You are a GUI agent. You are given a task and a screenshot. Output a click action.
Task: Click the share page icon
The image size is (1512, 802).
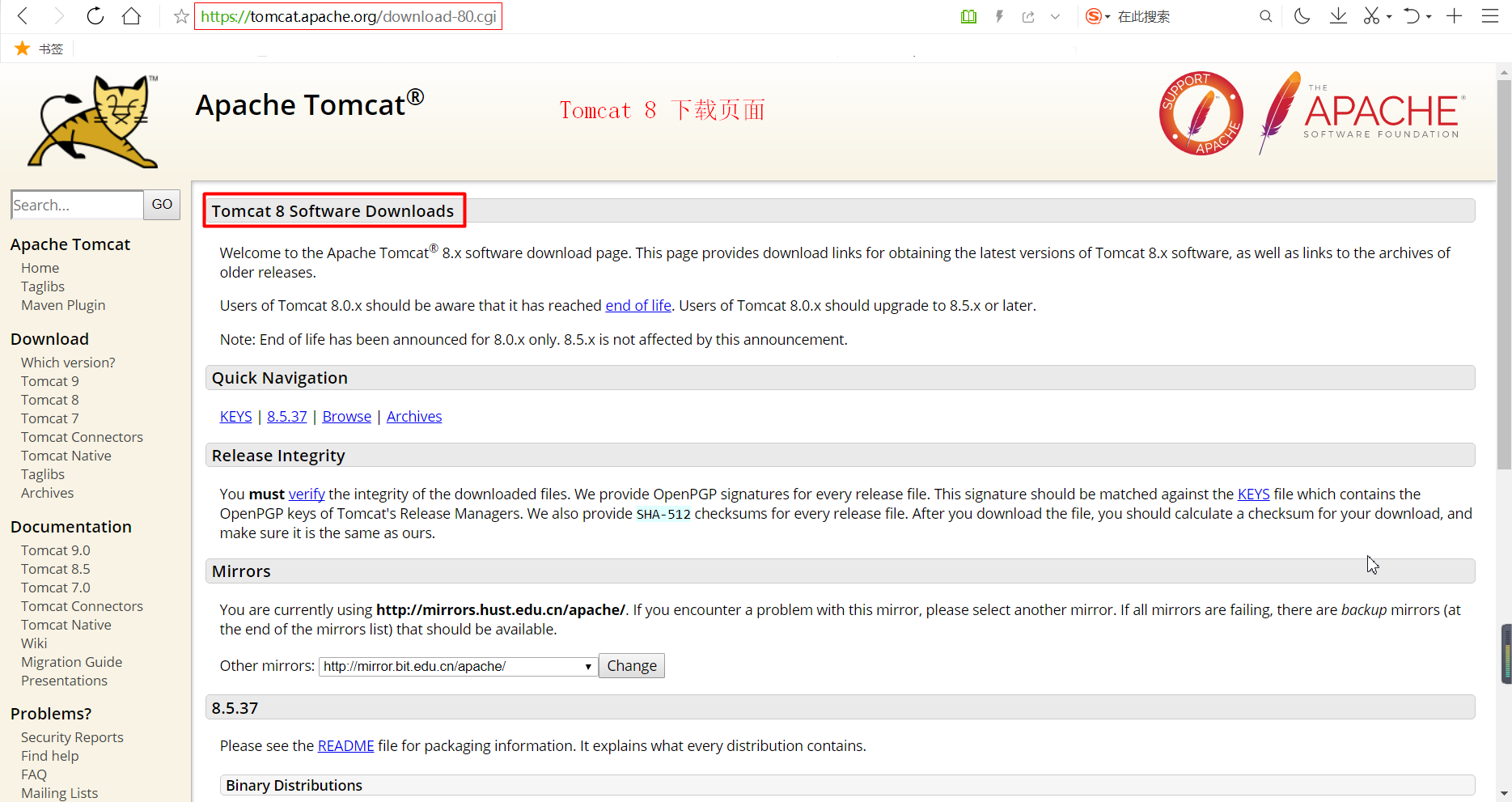coord(1028,16)
